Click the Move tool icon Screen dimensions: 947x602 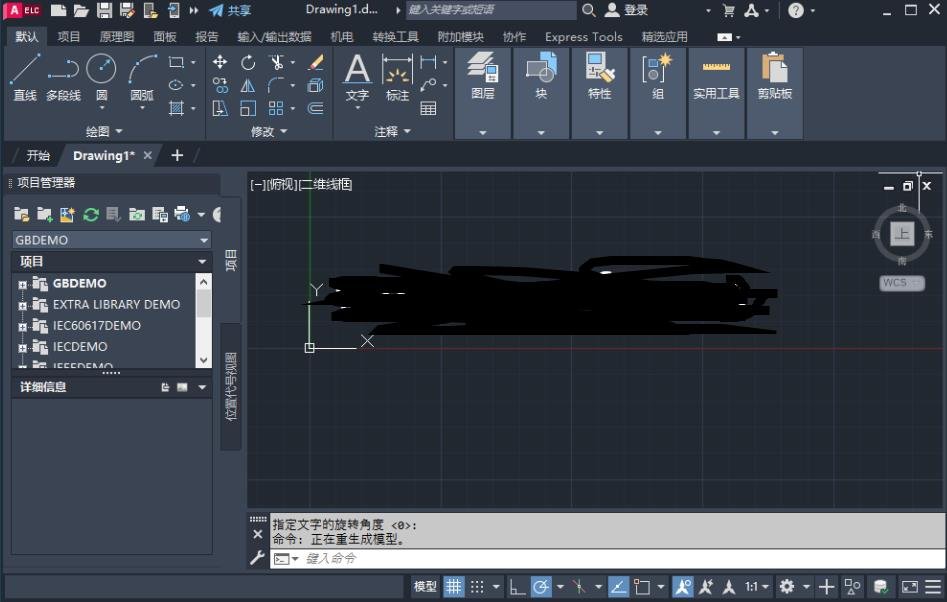220,62
